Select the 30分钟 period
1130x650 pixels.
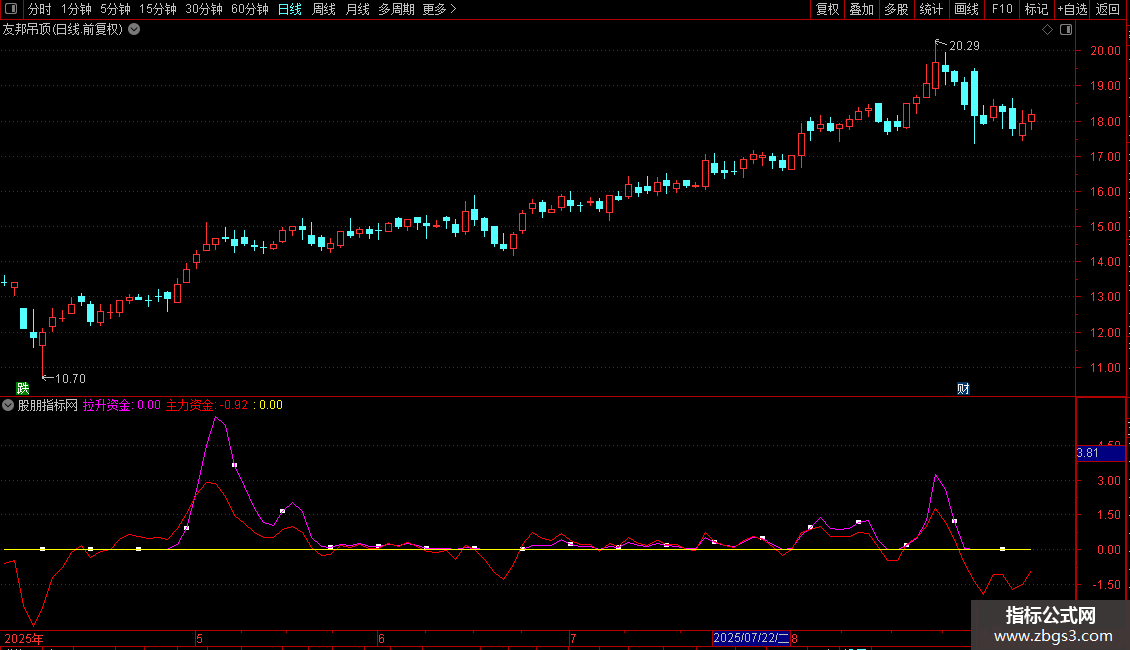204,9
